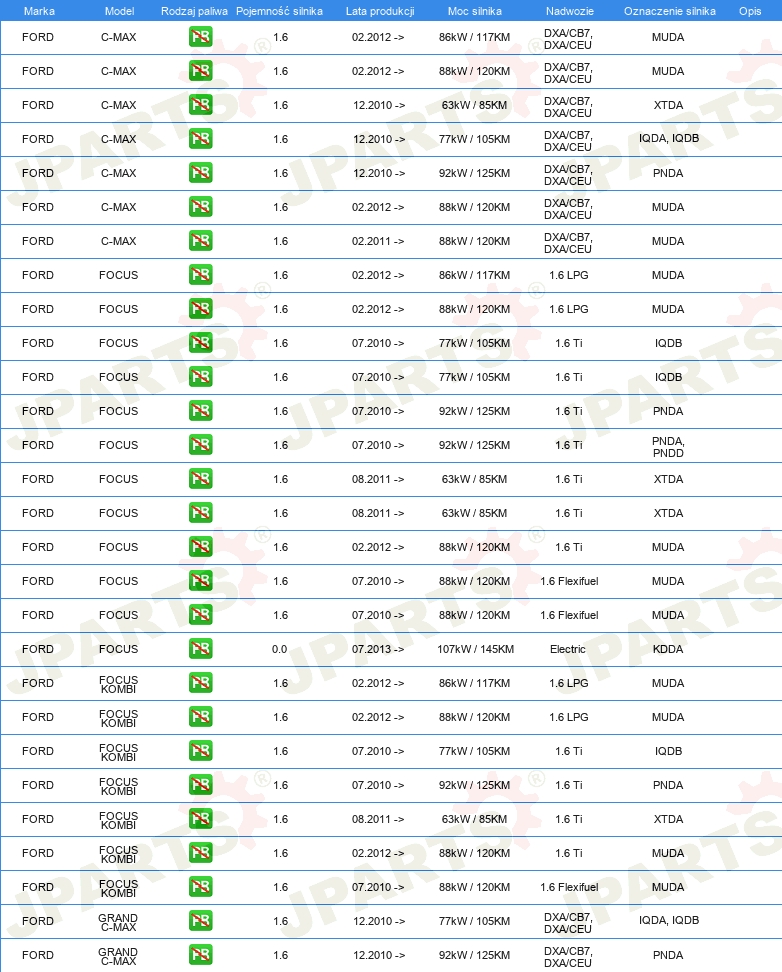782x972 pixels.
Task: Select '1.6 LPG' cell in FOCUS 86kW row
Action: [569, 275]
